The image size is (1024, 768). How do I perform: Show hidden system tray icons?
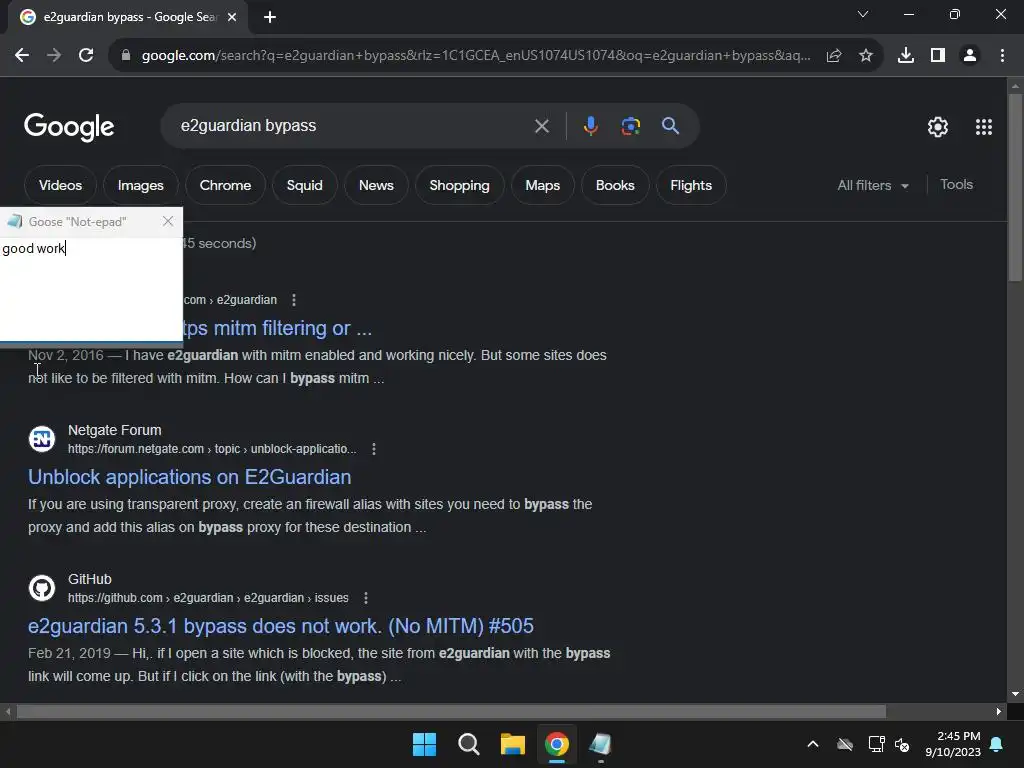812,744
